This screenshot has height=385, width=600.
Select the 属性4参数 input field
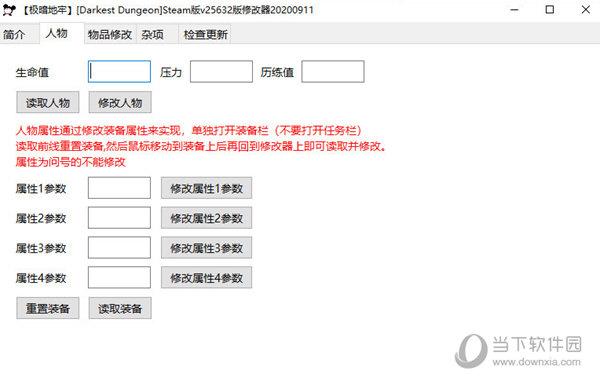coord(119,277)
